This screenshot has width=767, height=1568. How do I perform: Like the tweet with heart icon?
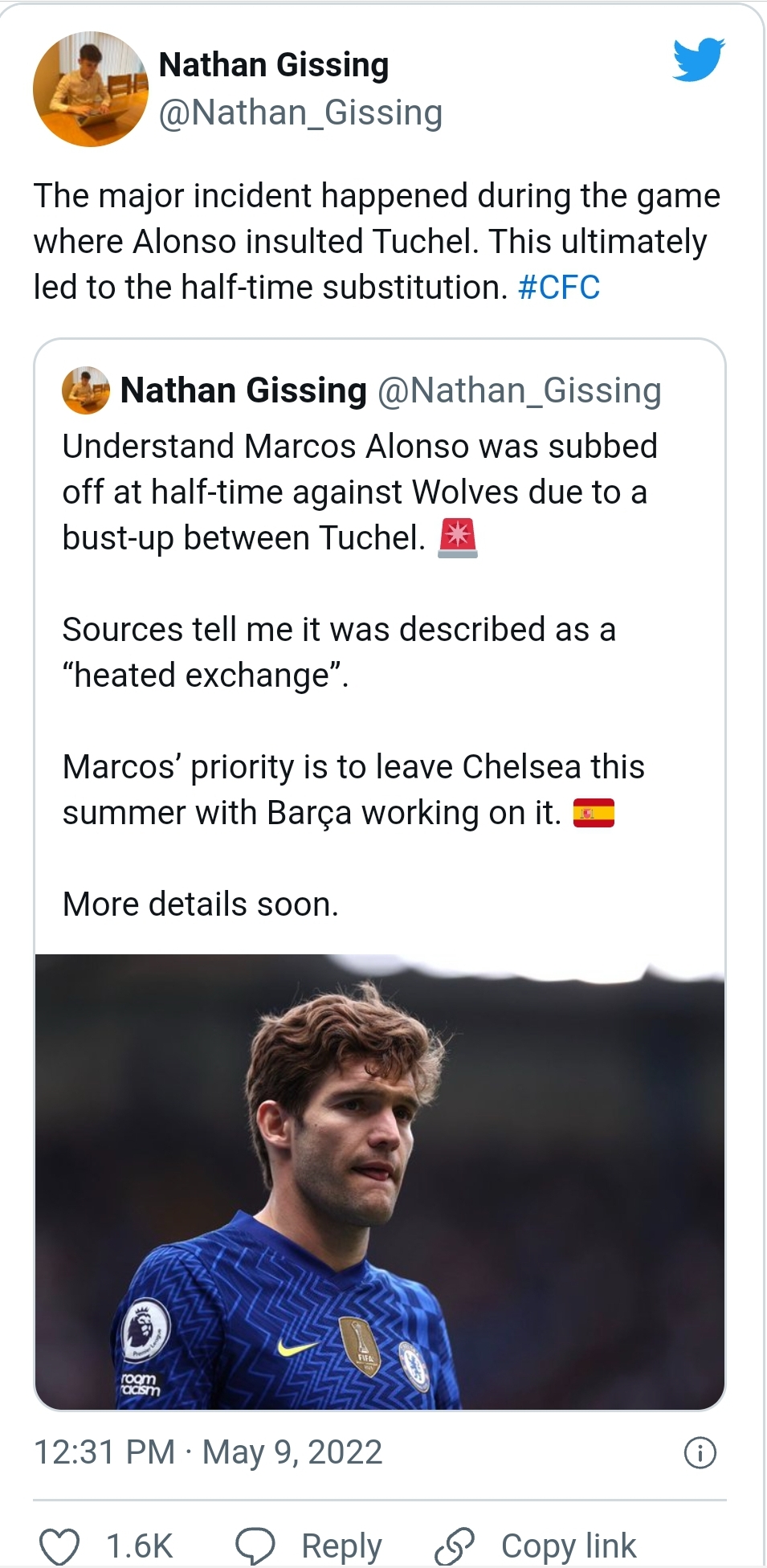pos(60,1546)
